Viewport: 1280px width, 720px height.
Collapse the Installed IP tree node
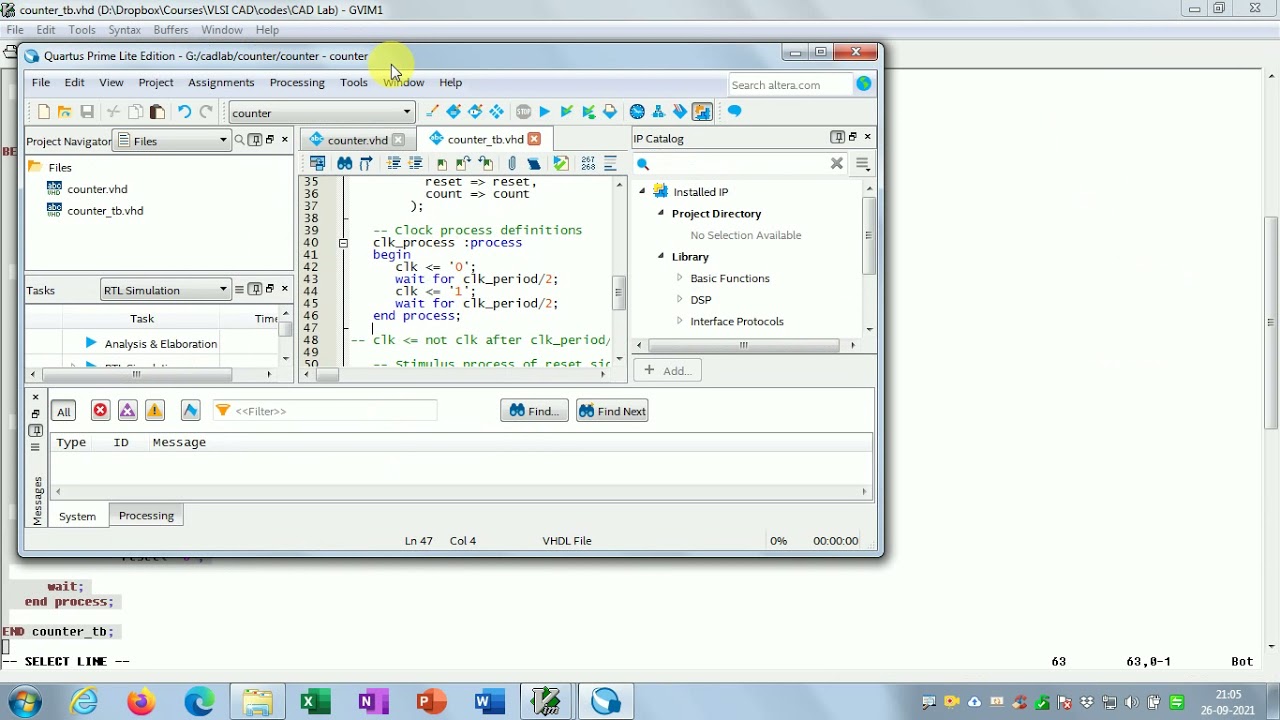click(x=642, y=191)
